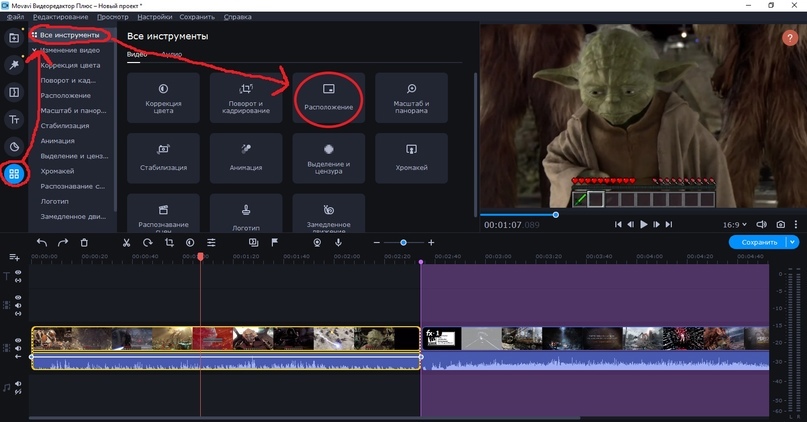Open the 16:9 aspect ratio dropdown

[734, 225]
